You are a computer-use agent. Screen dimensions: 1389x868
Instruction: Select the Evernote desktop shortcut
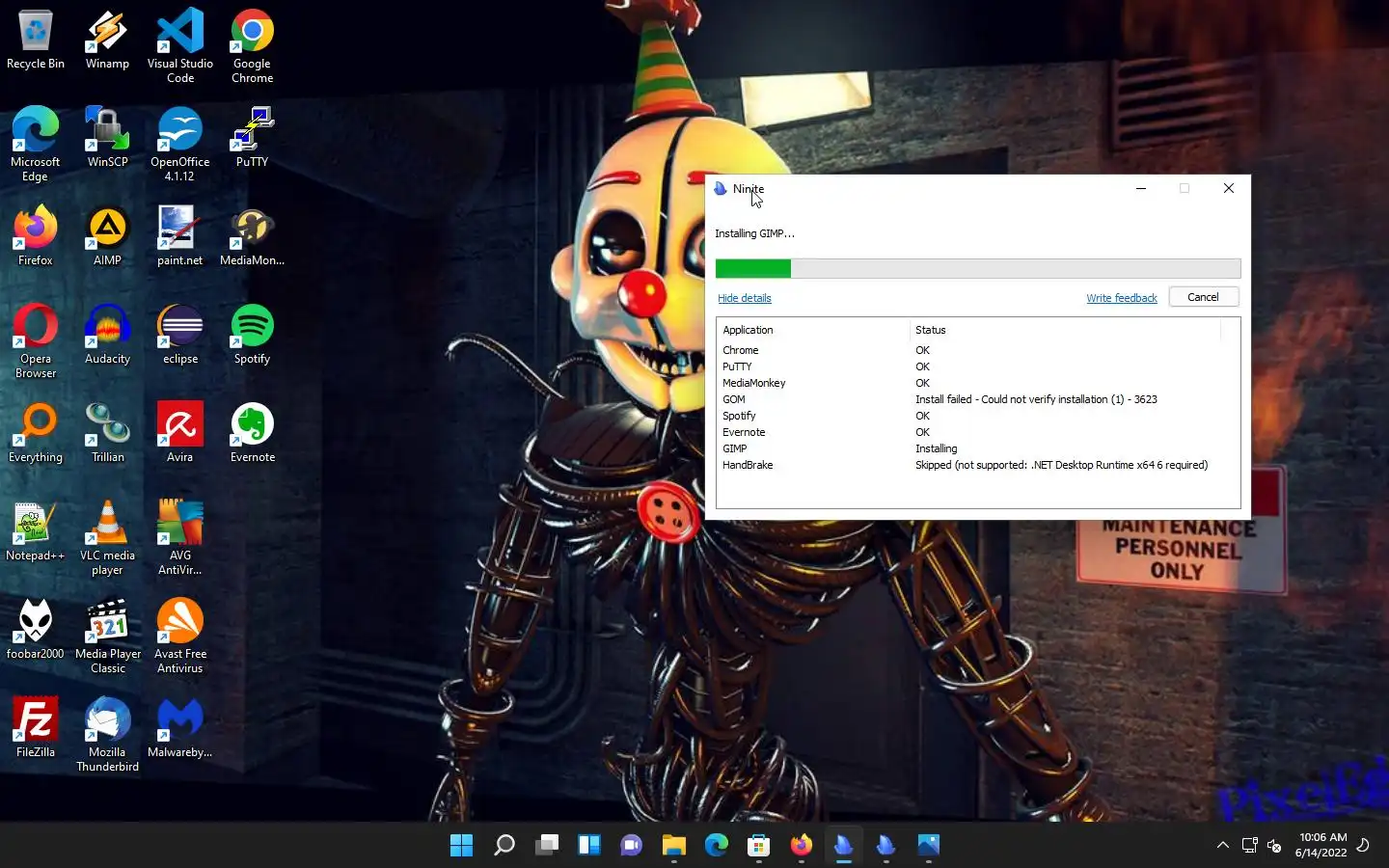252,432
